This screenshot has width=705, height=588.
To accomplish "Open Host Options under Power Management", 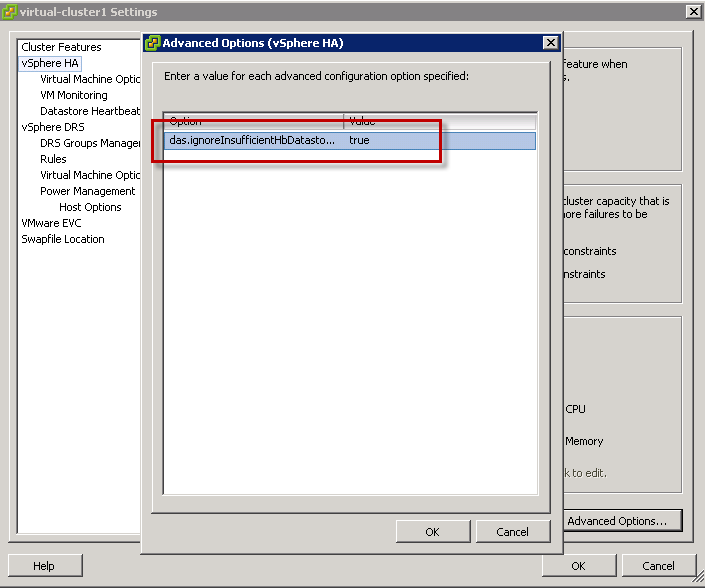I will (x=90, y=207).
